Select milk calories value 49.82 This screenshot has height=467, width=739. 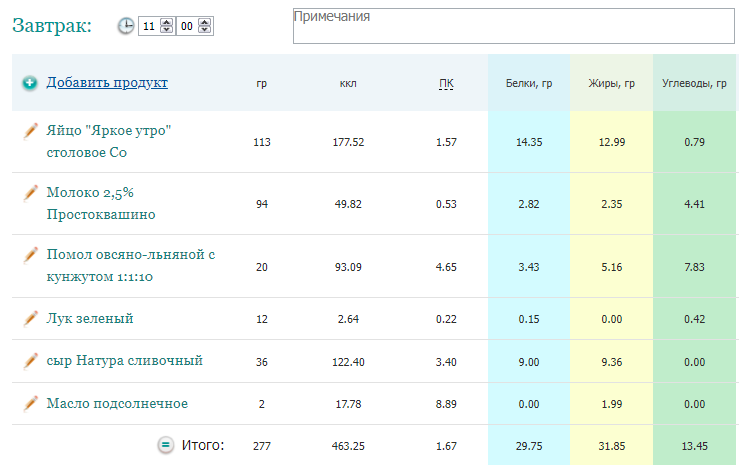[348, 205]
